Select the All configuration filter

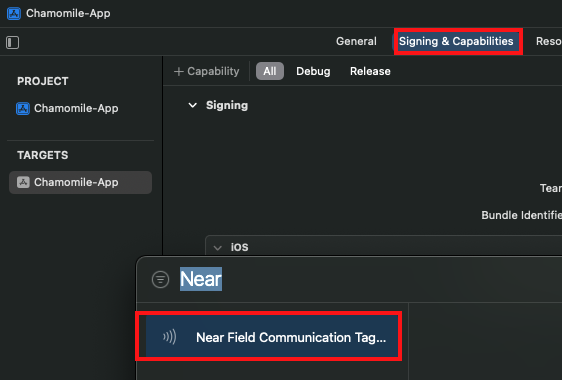coord(270,71)
